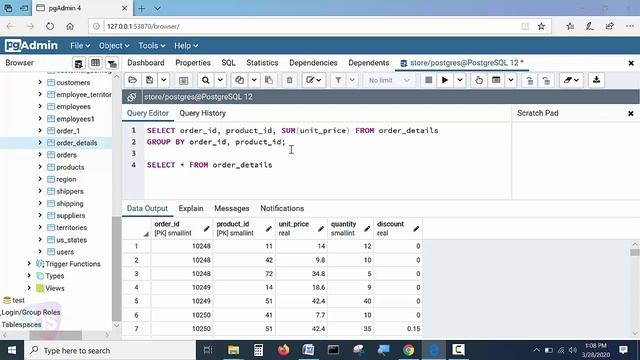Image resolution: width=640 pixels, height=360 pixels.
Task: Click inside the SQL query editor line 3
Action: (x=327, y=153)
